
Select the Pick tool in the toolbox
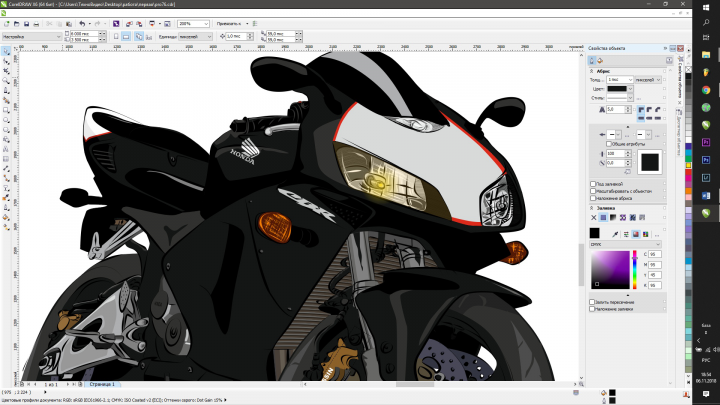pyautogui.click(x=6, y=51)
